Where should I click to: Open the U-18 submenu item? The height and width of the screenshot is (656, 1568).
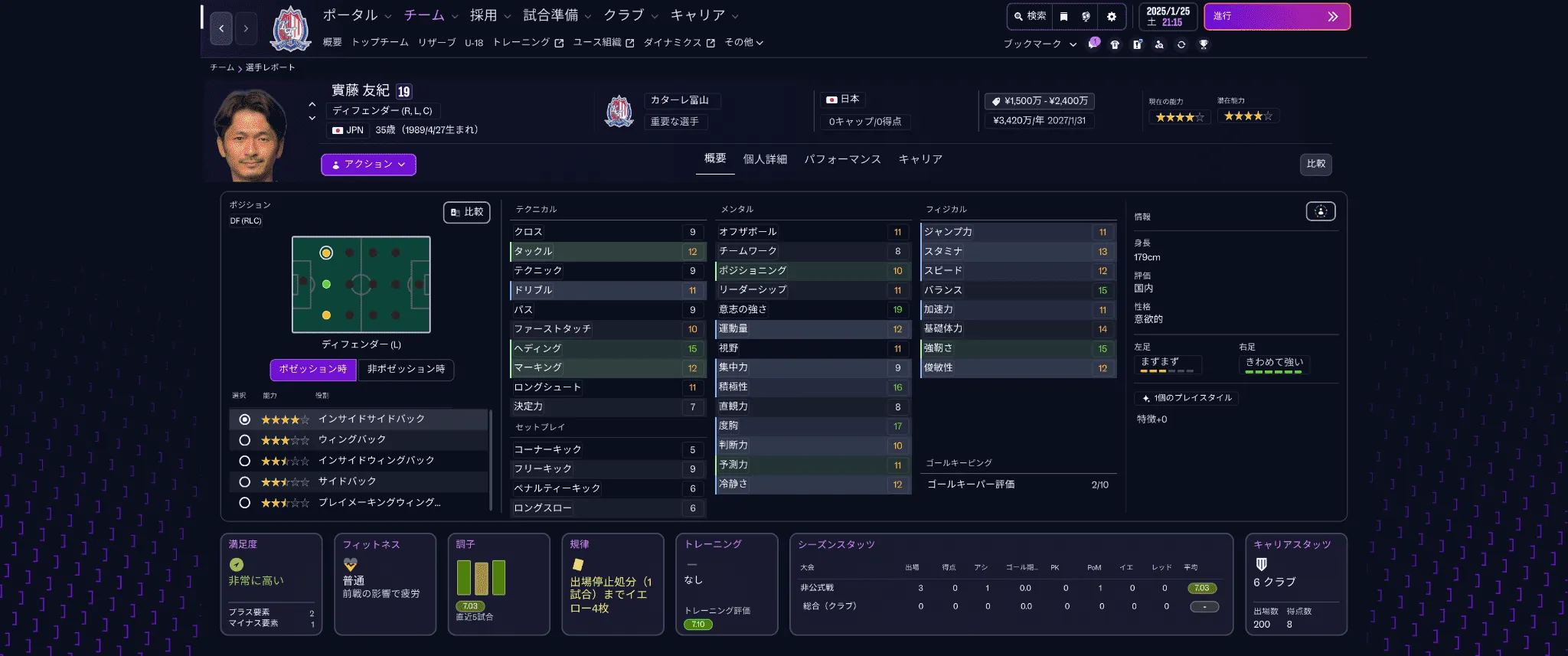[474, 43]
